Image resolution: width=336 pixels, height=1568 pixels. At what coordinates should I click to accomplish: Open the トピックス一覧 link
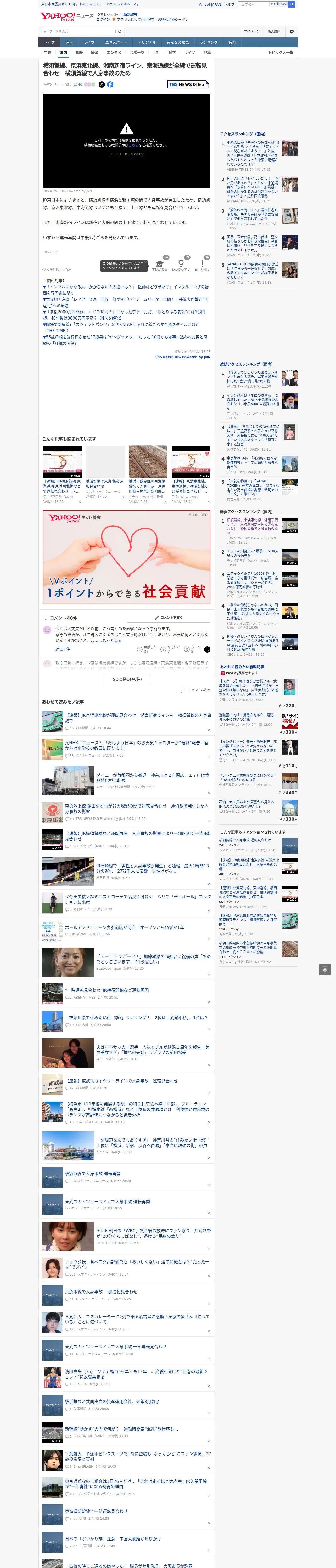pos(281,52)
